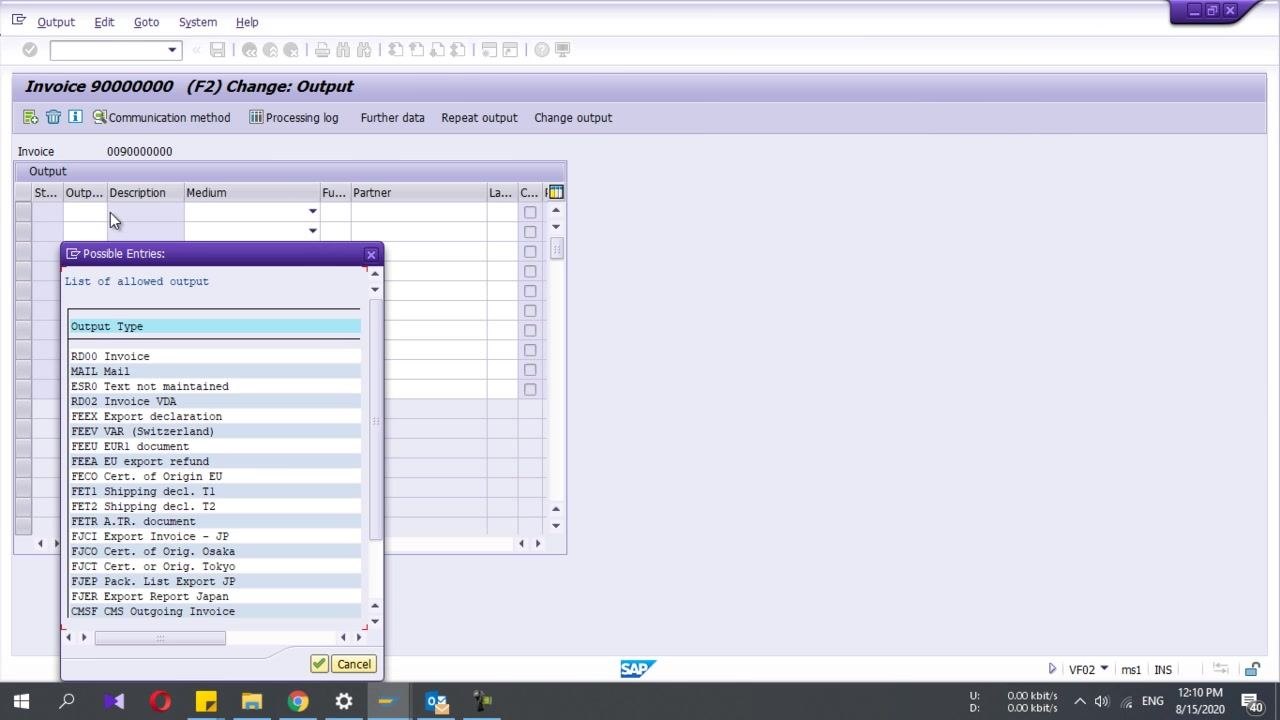Image resolution: width=1280 pixels, height=720 pixels.
Task: Expand the status bar message arrow
Action: coord(1052,669)
